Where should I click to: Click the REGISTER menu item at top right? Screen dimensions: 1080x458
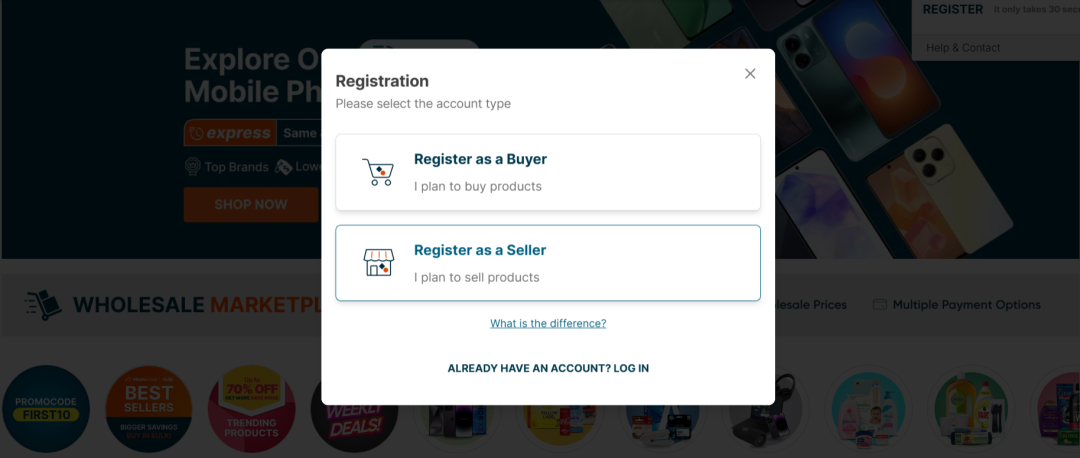click(952, 10)
